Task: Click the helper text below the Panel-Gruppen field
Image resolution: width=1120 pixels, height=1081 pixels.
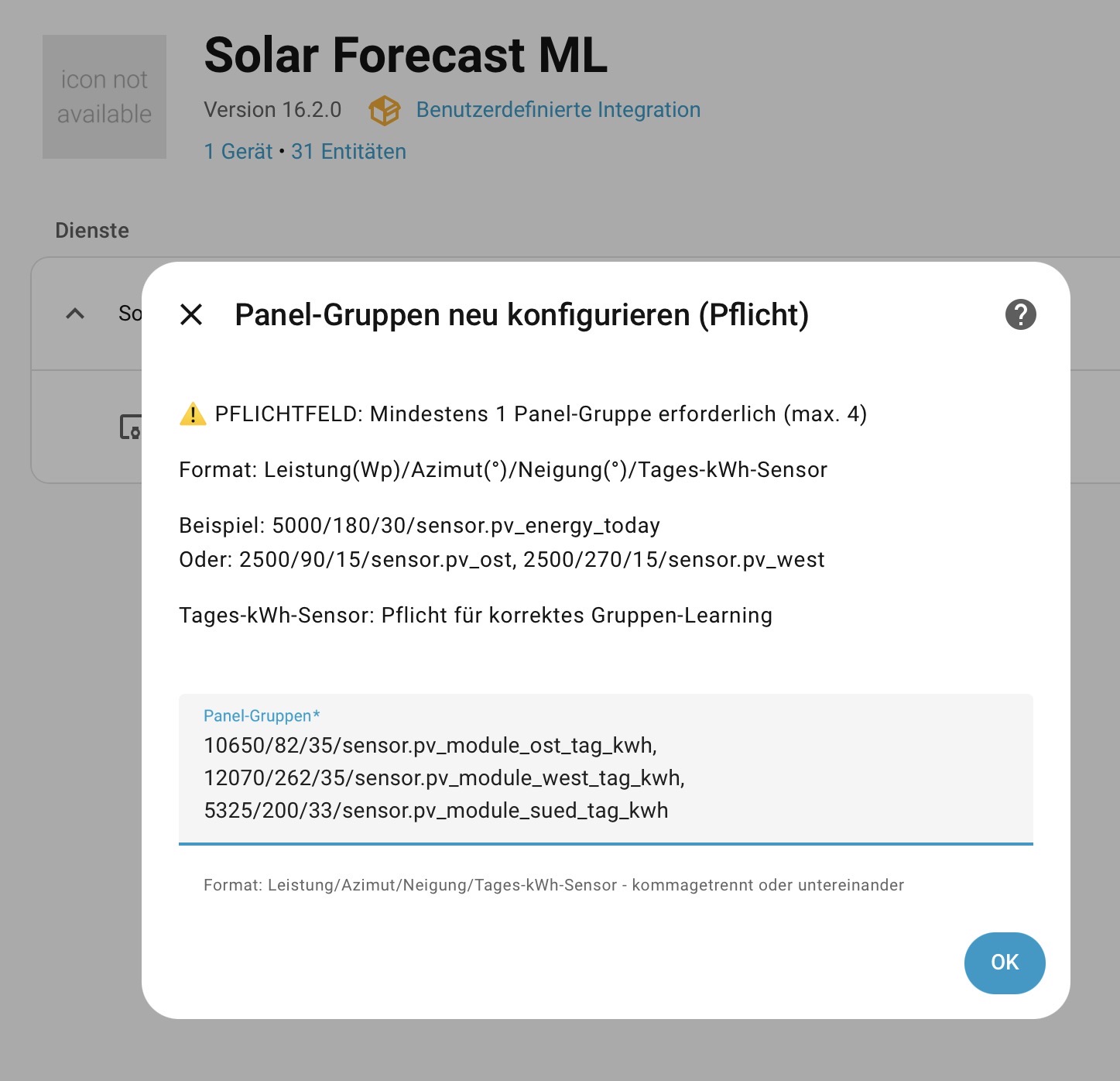Action: coord(553,885)
